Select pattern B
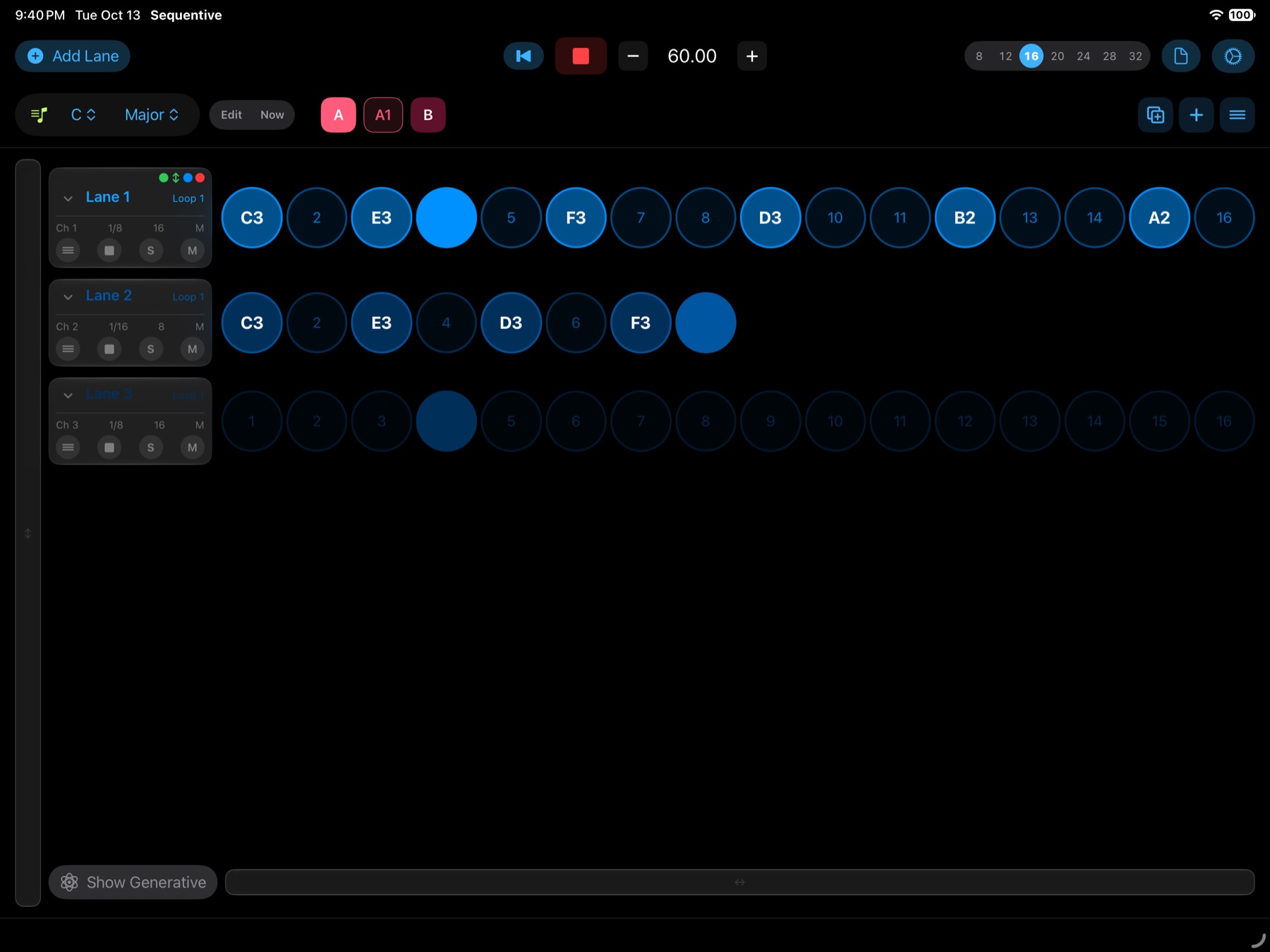1270x952 pixels. 428,115
